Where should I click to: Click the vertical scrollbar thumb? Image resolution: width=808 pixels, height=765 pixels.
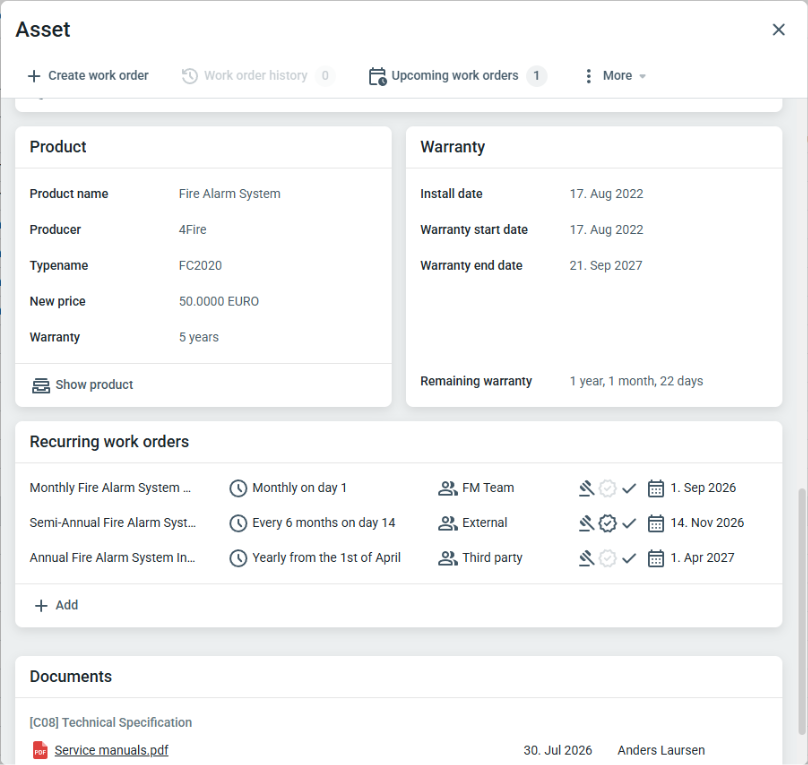[x=802, y=611]
